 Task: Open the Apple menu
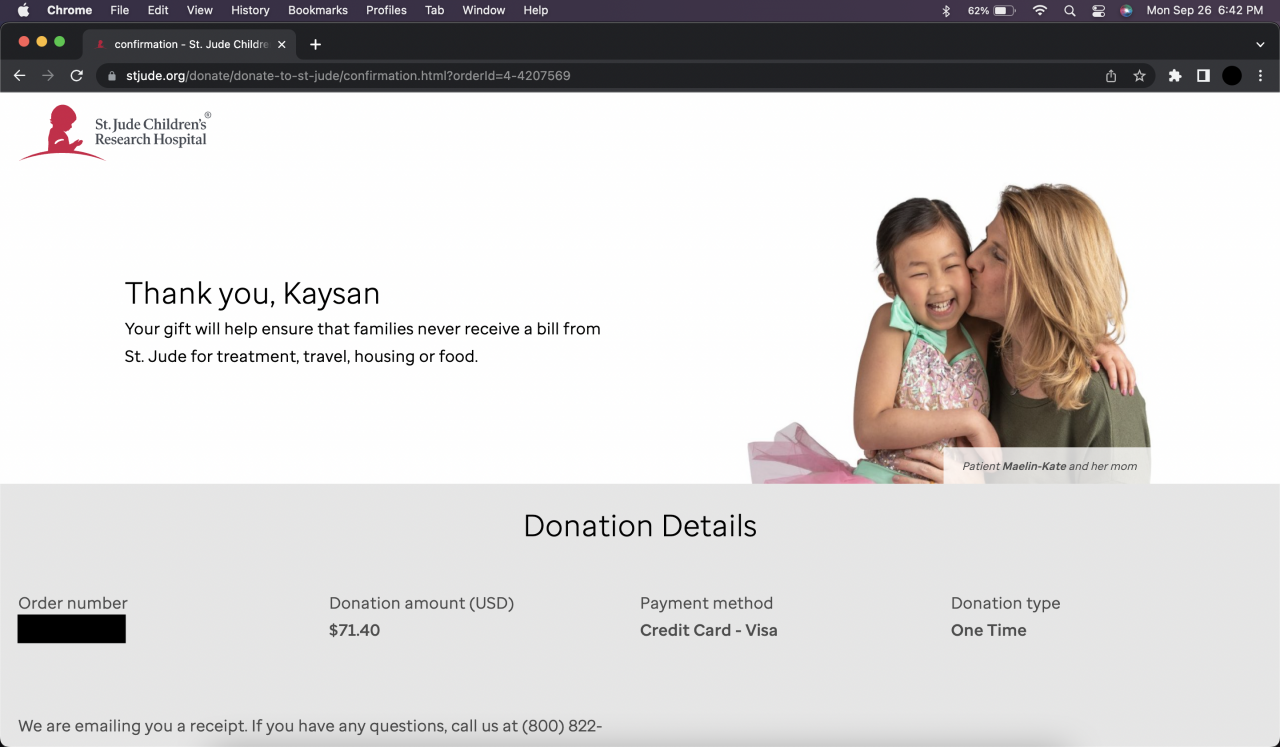coord(24,10)
